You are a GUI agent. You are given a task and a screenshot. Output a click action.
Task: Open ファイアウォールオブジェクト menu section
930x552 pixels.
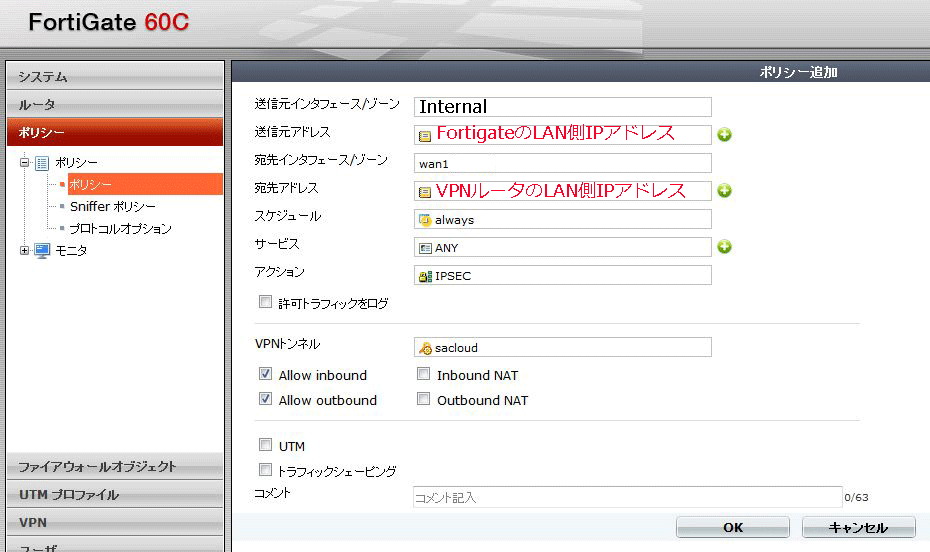click(x=115, y=467)
